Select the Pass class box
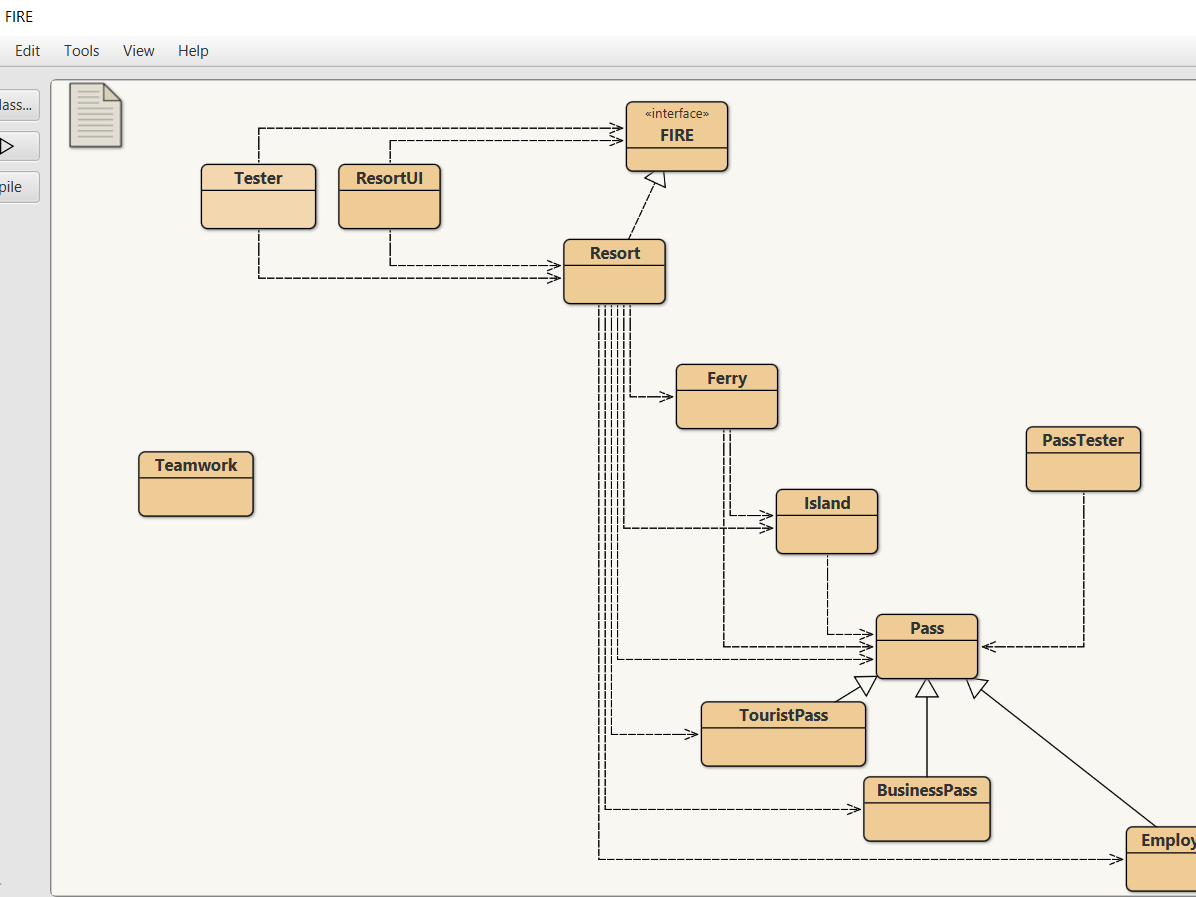 927,647
